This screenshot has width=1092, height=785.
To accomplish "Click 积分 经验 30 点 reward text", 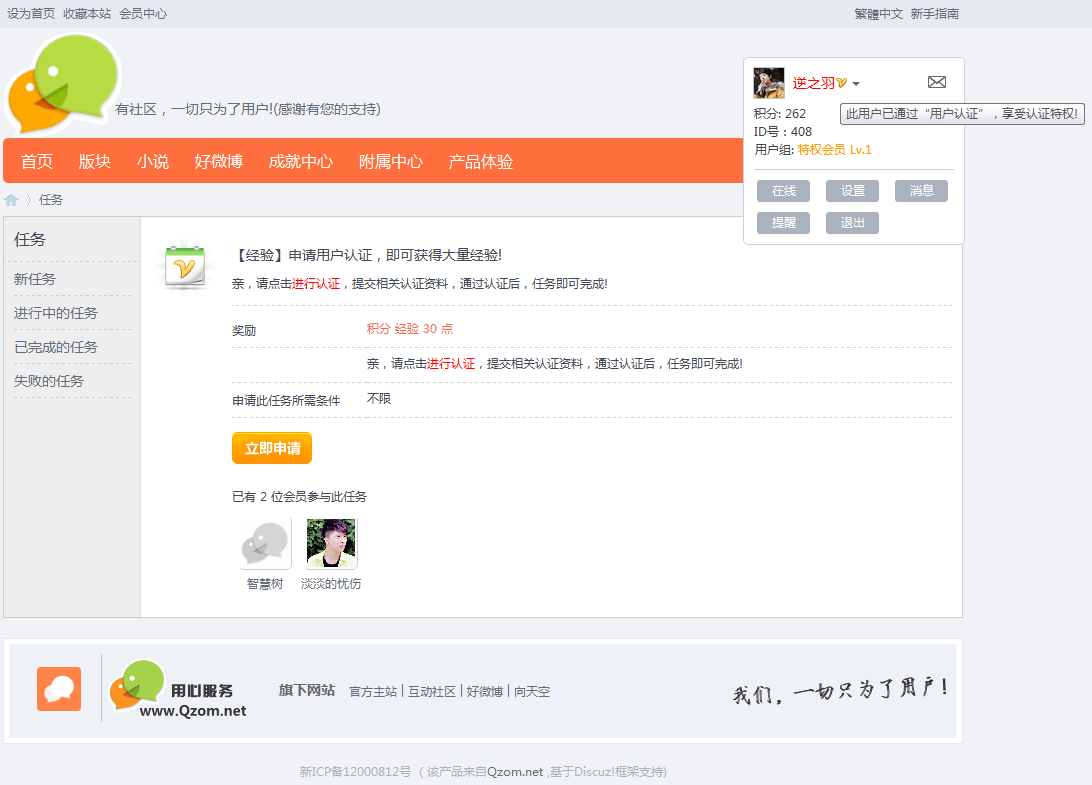I will 410,329.
